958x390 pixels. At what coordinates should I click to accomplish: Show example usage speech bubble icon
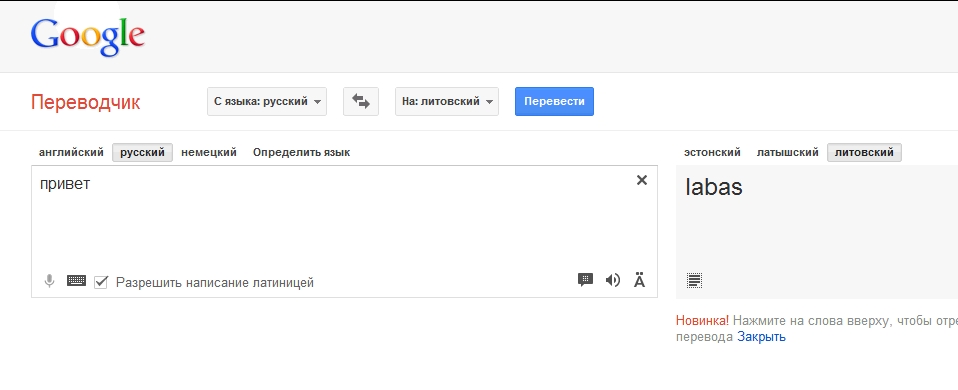[x=585, y=280]
